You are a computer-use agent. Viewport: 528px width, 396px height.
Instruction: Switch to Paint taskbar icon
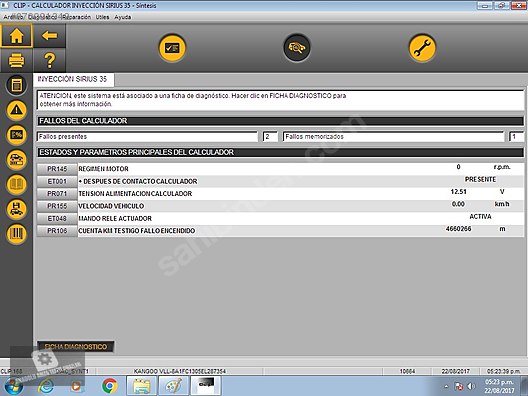(173, 386)
